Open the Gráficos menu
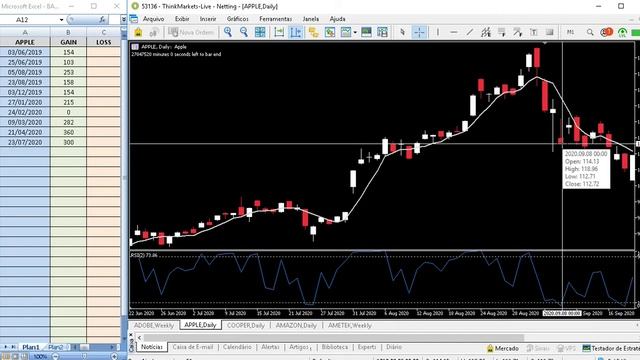Screen dimensions: 640x360 (238, 19)
